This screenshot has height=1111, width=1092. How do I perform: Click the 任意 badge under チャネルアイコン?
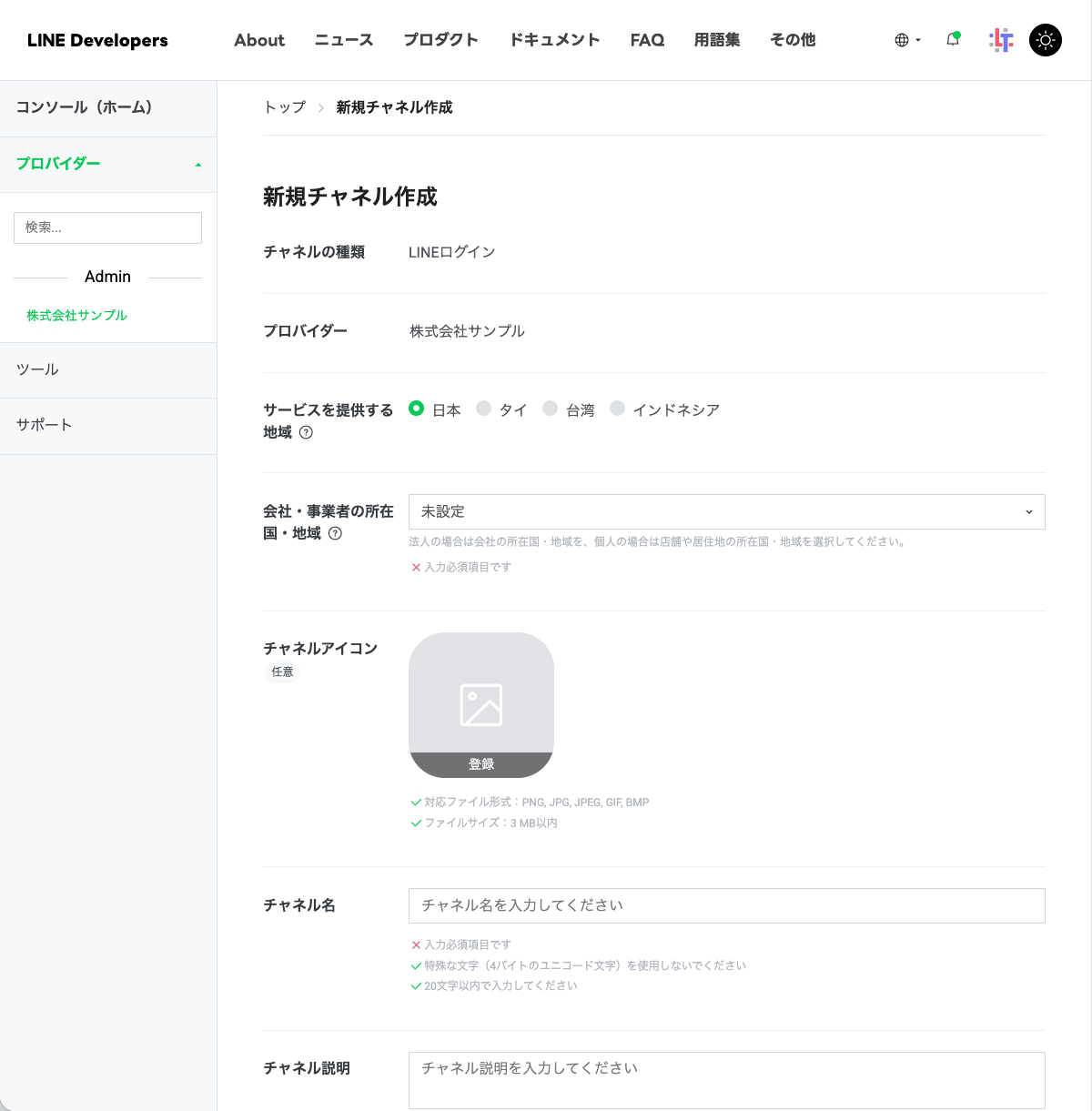(283, 672)
